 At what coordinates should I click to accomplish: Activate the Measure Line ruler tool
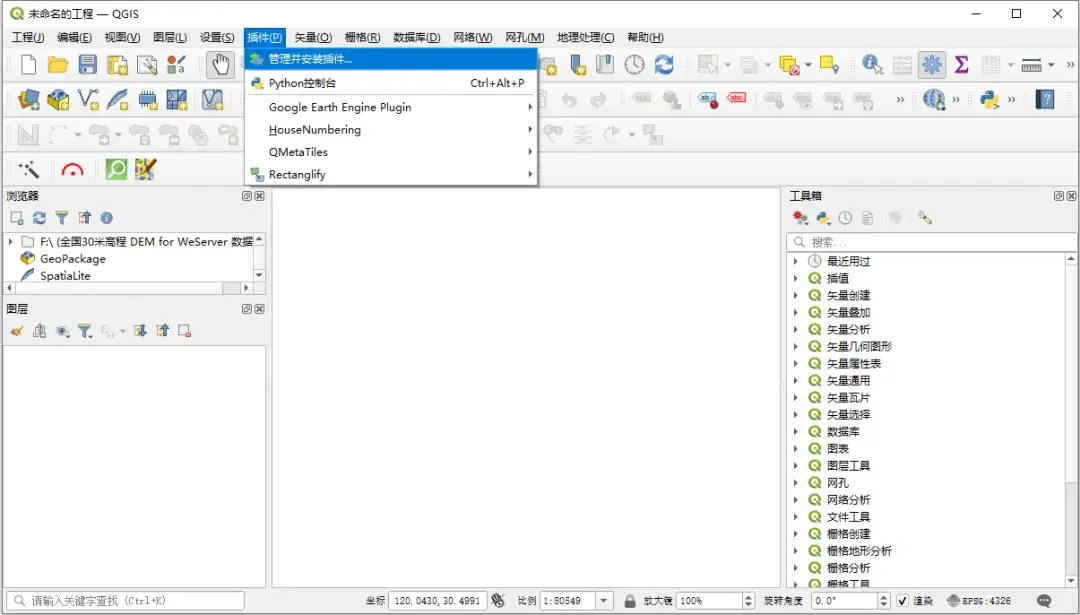point(1031,63)
